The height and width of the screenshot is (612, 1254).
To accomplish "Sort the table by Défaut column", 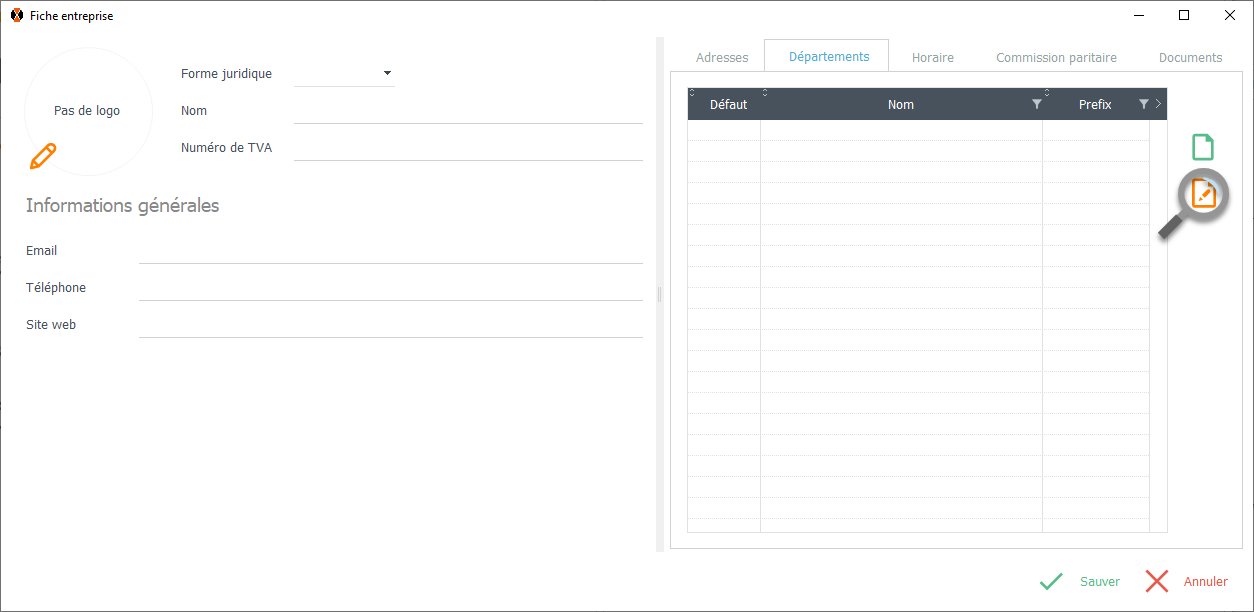I will click(728, 104).
